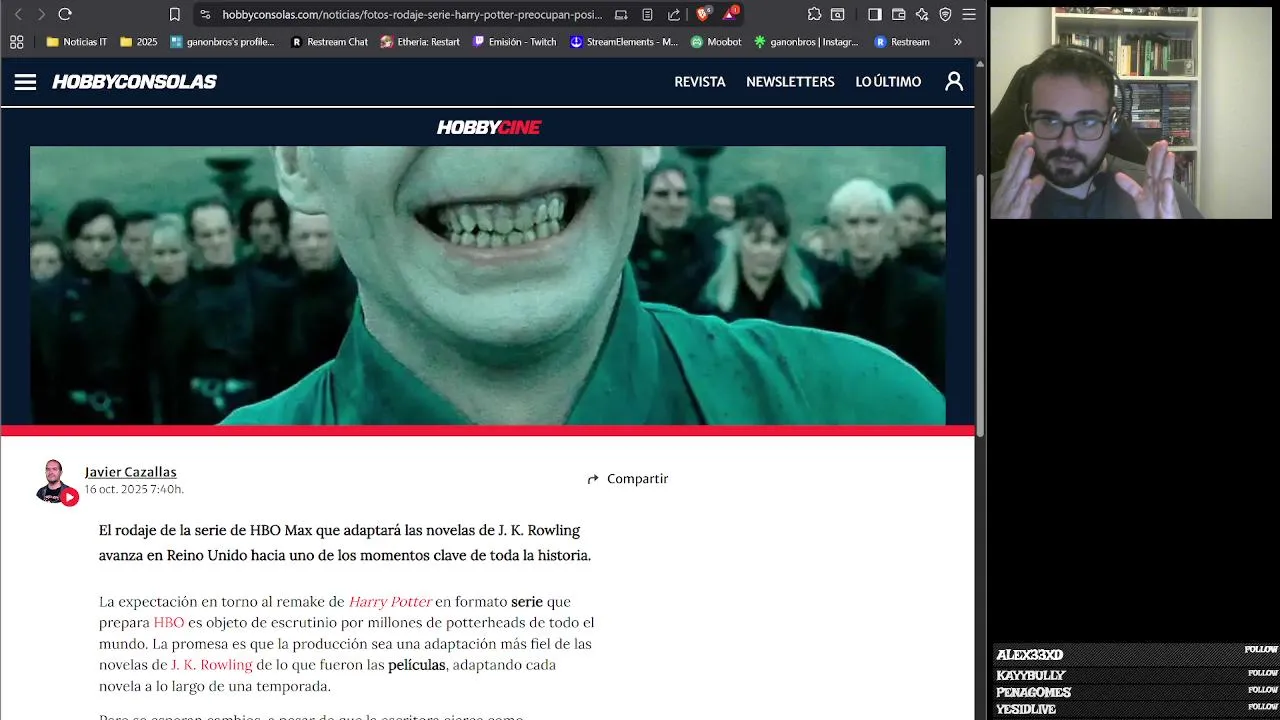The width and height of the screenshot is (1280, 720).
Task: Open the HobbyConsolas site hamburger menu
Action: (25, 82)
